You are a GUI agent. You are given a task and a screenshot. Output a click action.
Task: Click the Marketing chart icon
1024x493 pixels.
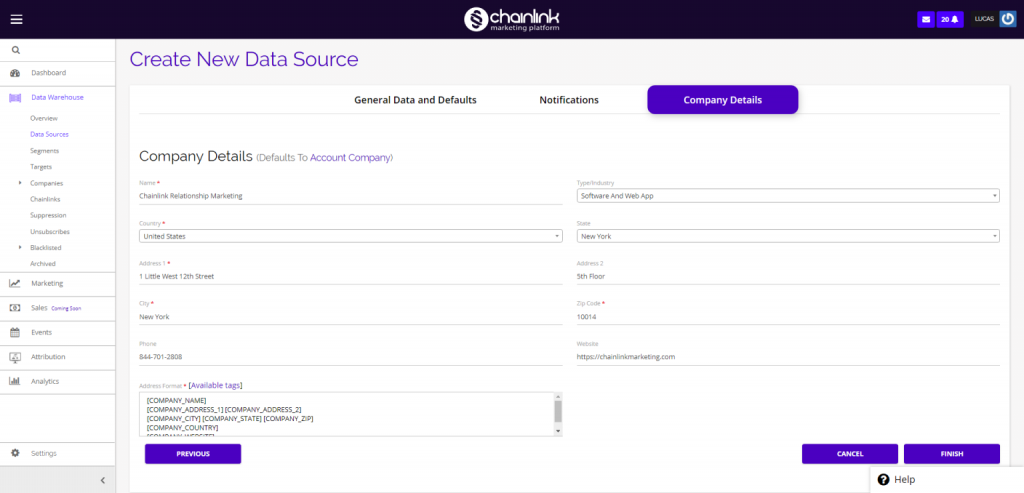pos(15,283)
